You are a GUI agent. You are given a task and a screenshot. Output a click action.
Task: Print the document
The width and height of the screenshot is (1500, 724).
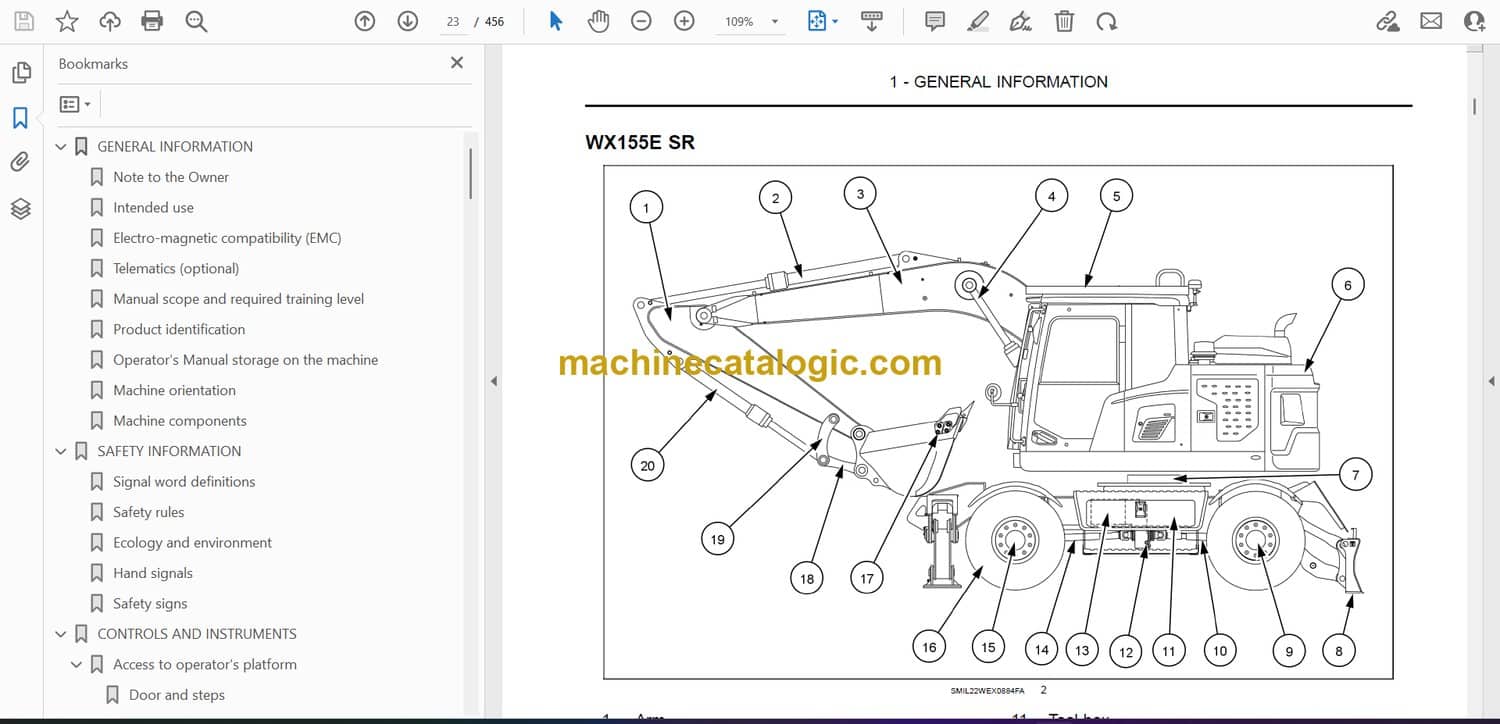152,21
